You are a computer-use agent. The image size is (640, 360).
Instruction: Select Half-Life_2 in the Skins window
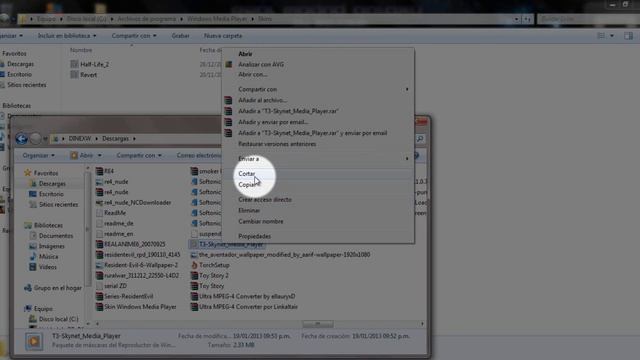click(90, 64)
